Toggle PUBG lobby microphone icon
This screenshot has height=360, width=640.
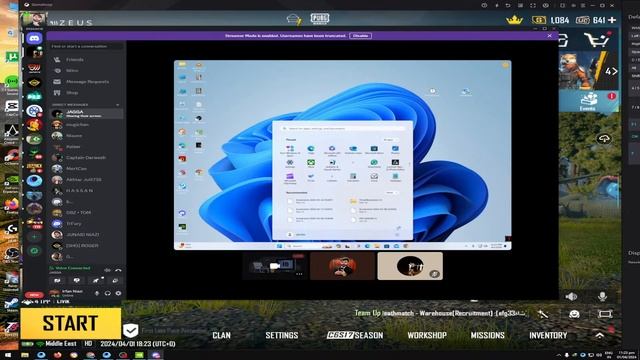point(602,296)
